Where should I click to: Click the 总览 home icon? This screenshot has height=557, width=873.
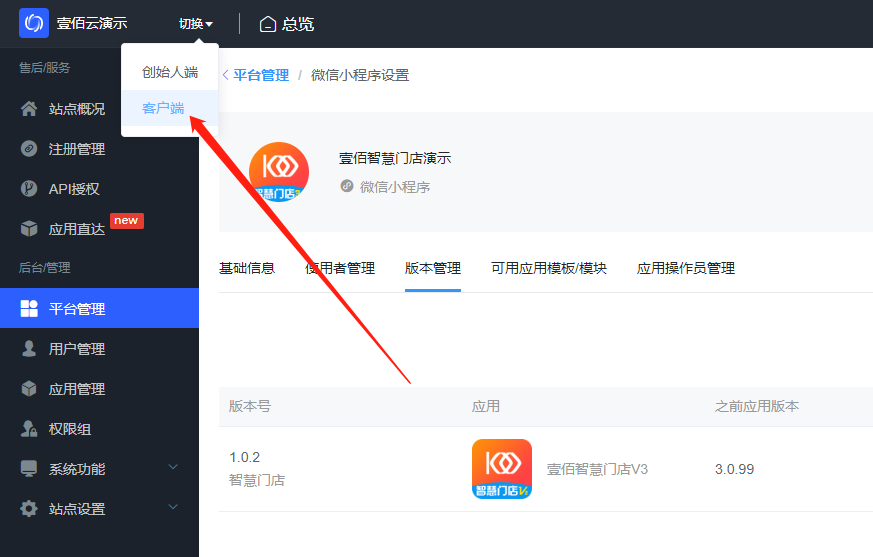pos(268,24)
